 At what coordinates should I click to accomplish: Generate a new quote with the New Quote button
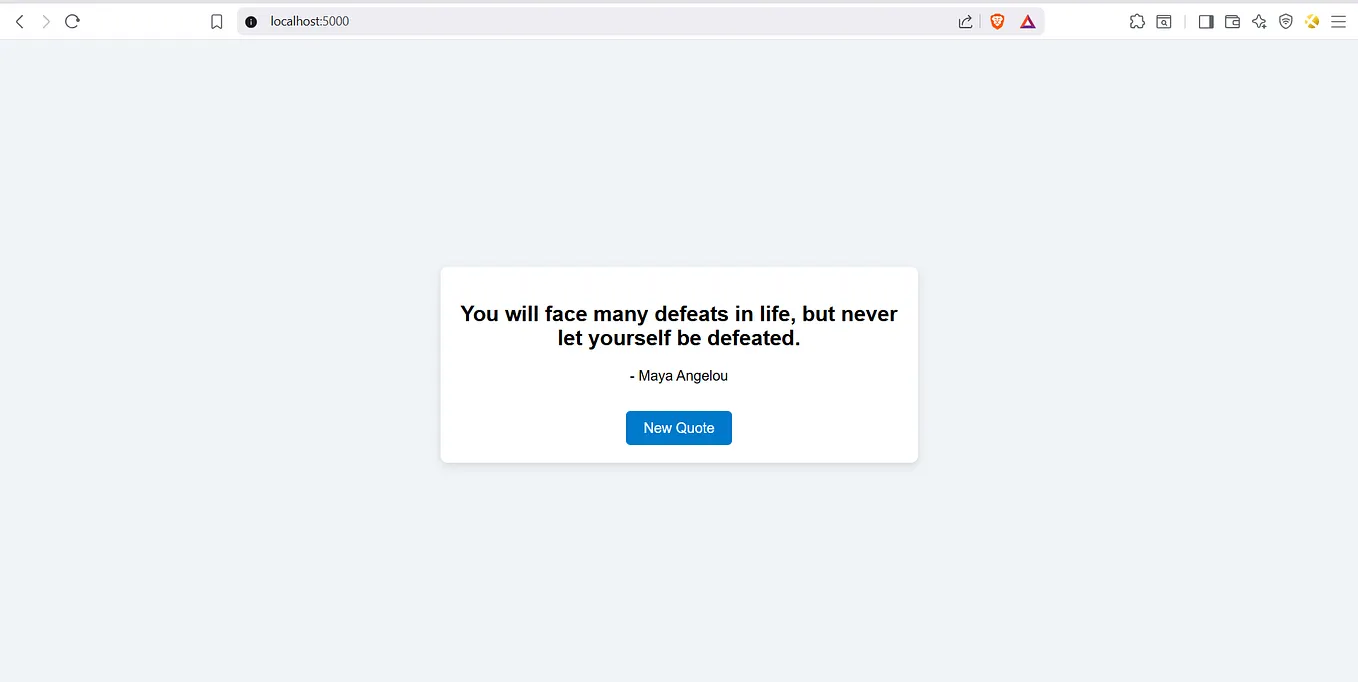tap(679, 428)
